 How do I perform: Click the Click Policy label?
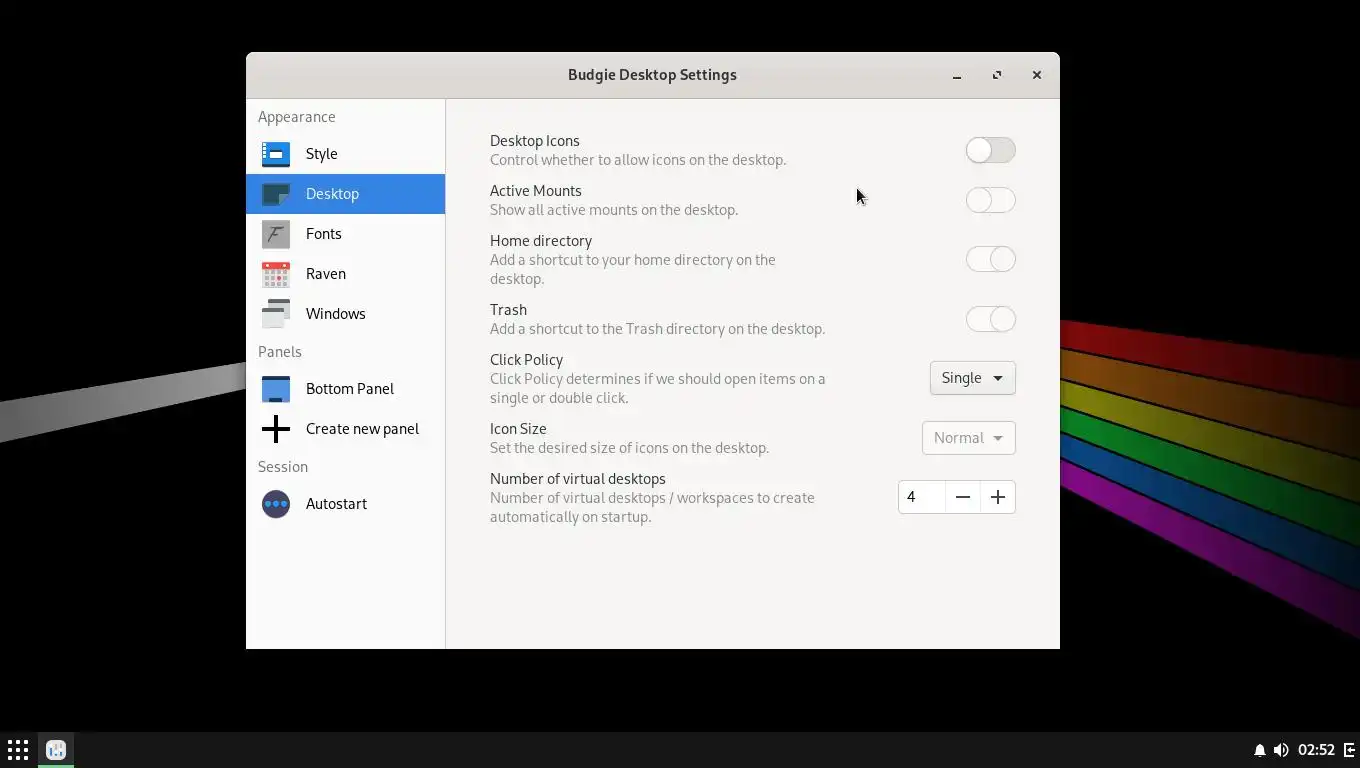click(x=526, y=360)
